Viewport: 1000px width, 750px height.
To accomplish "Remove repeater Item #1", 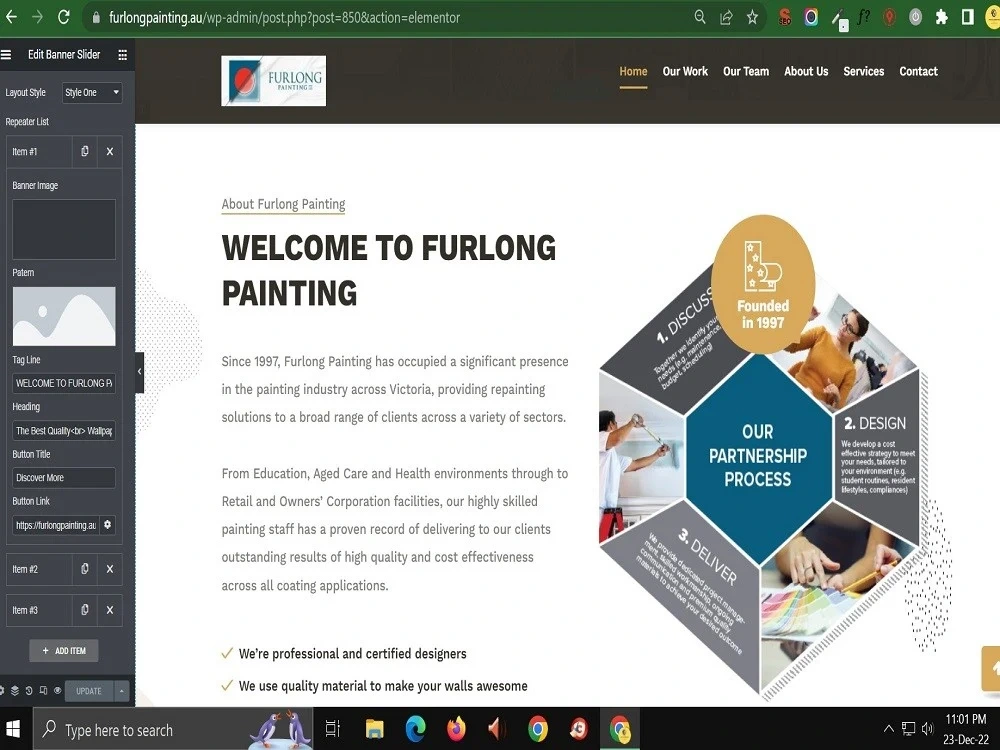I will click(x=110, y=151).
